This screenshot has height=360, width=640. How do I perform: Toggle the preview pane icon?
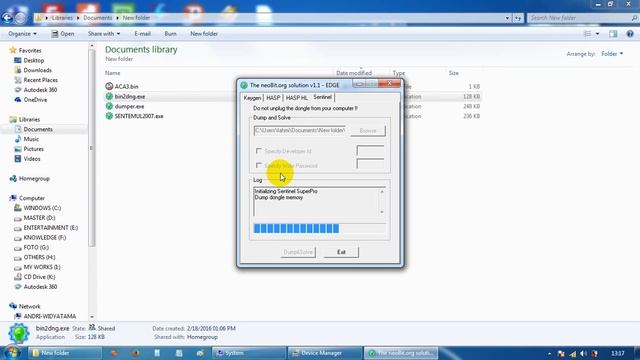(613, 34)
